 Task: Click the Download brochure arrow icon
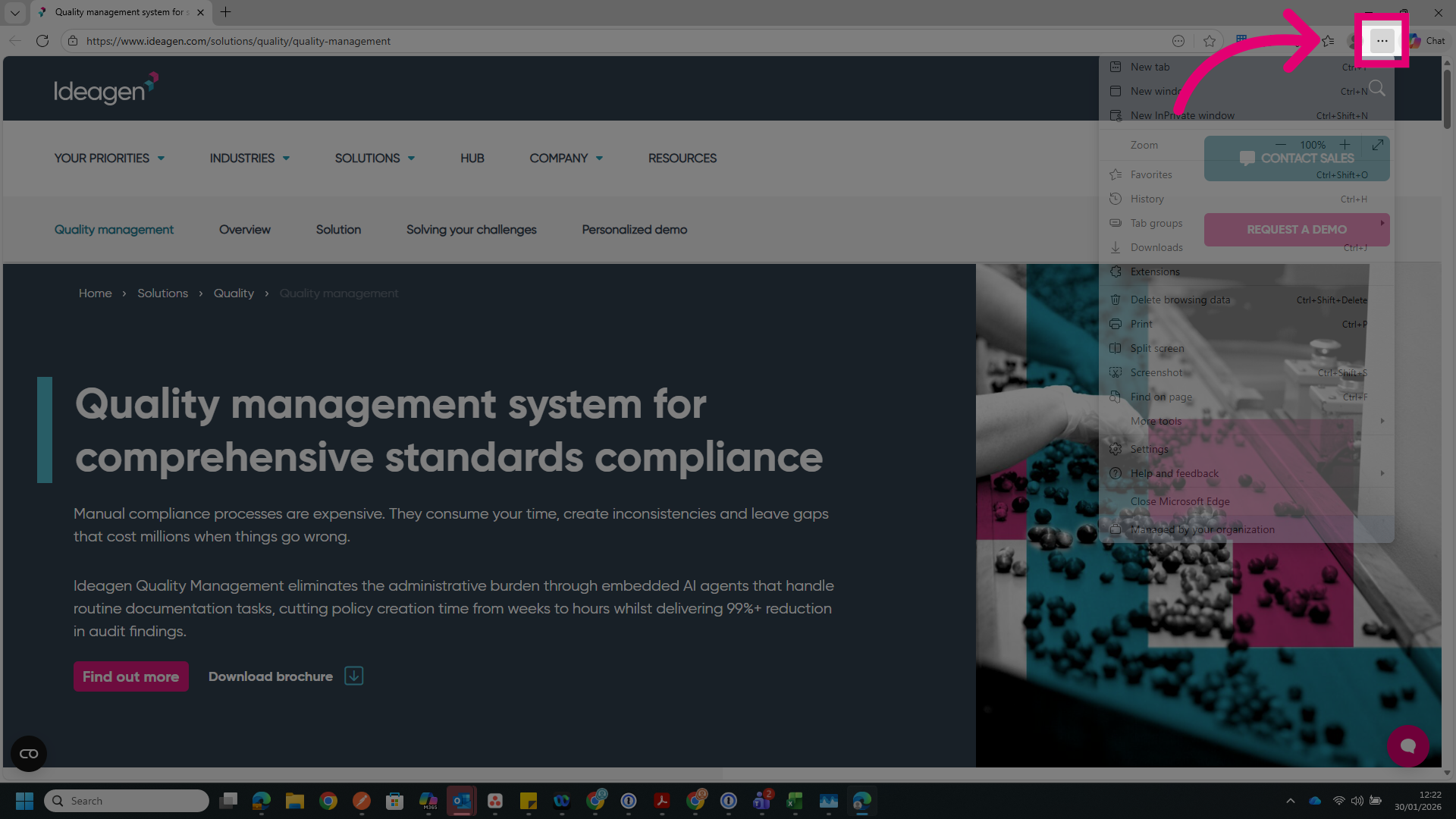[x=354, y=676]
